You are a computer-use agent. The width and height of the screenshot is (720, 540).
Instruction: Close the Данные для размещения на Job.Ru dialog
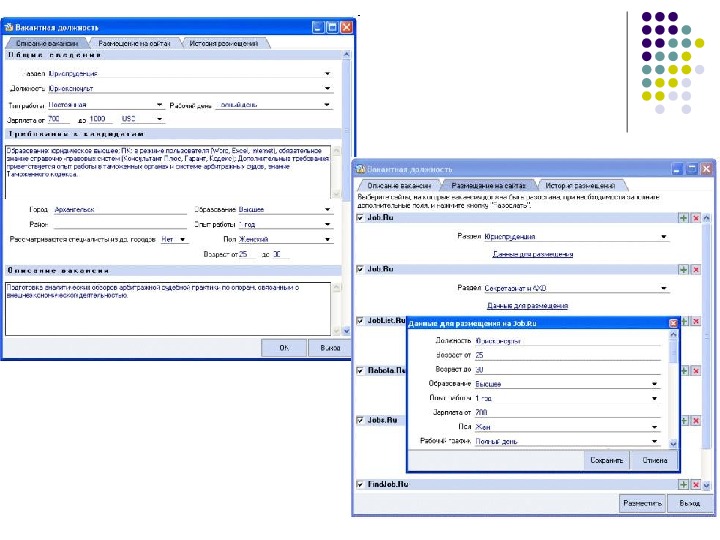pos(673,323)
